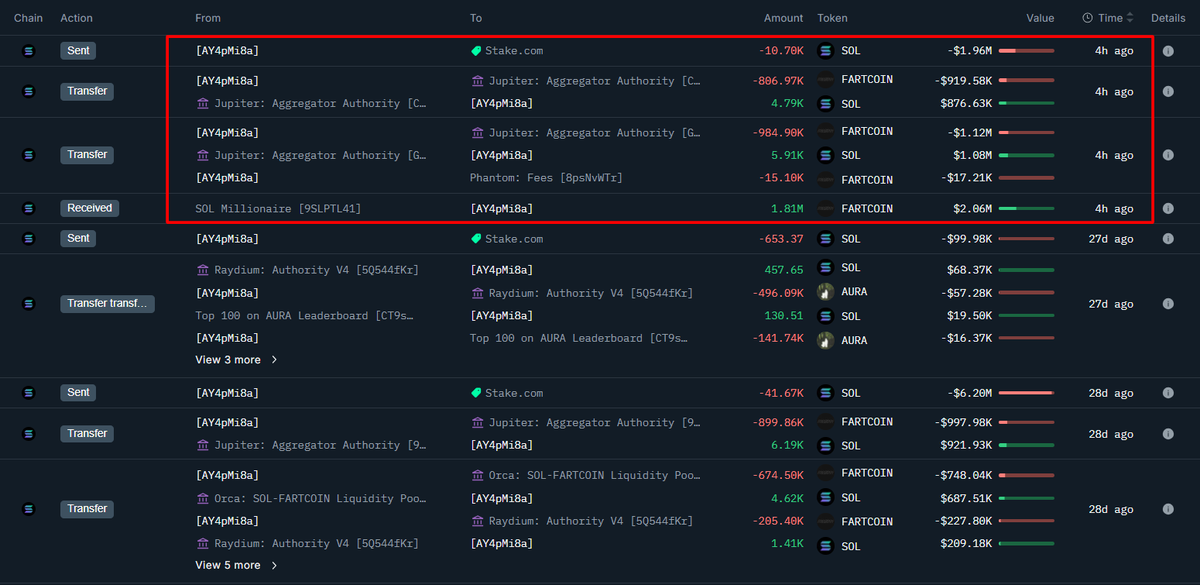
Task: Click Stake.com tag icon in -653.37 row
Action: click(x=476, y=239)
